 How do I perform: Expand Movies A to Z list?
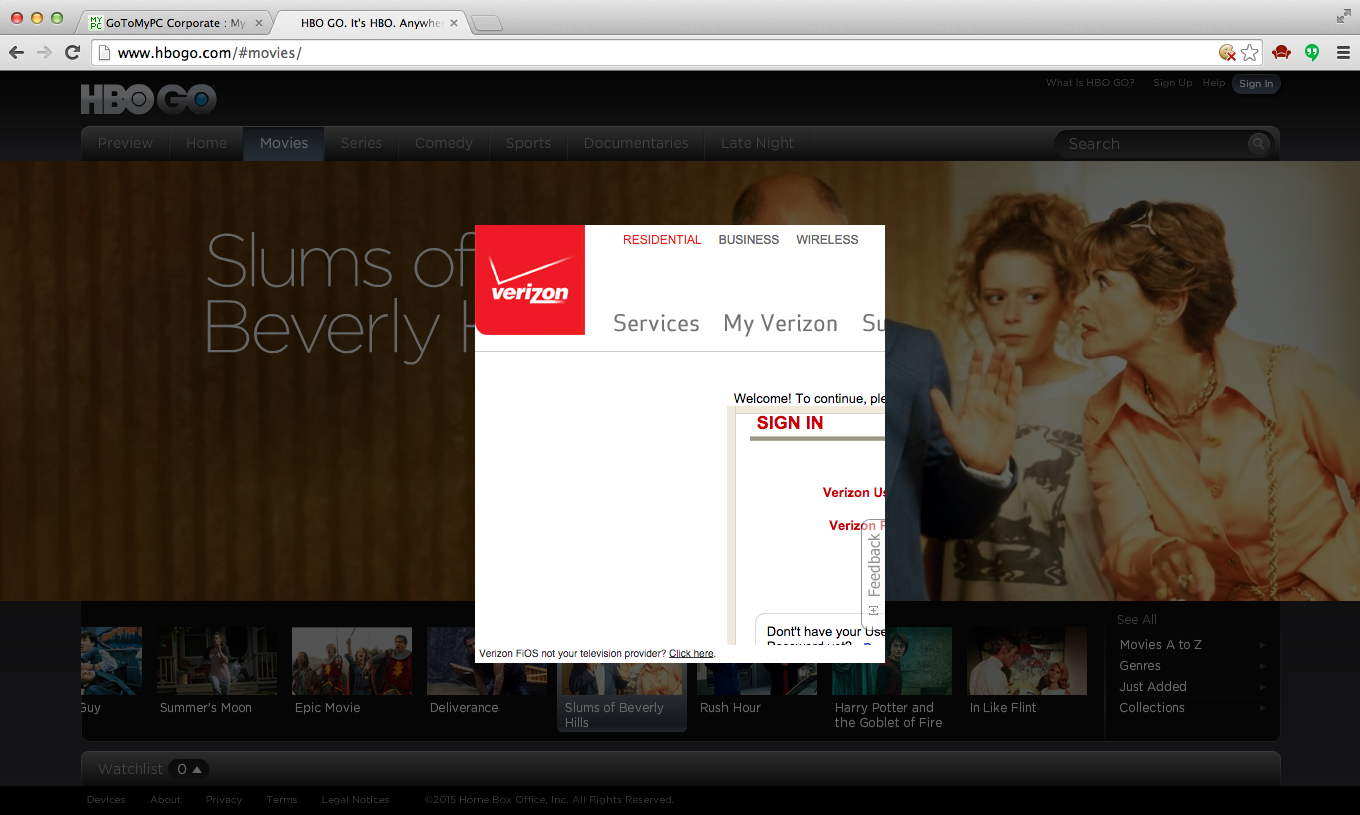tap(1192, 645)
